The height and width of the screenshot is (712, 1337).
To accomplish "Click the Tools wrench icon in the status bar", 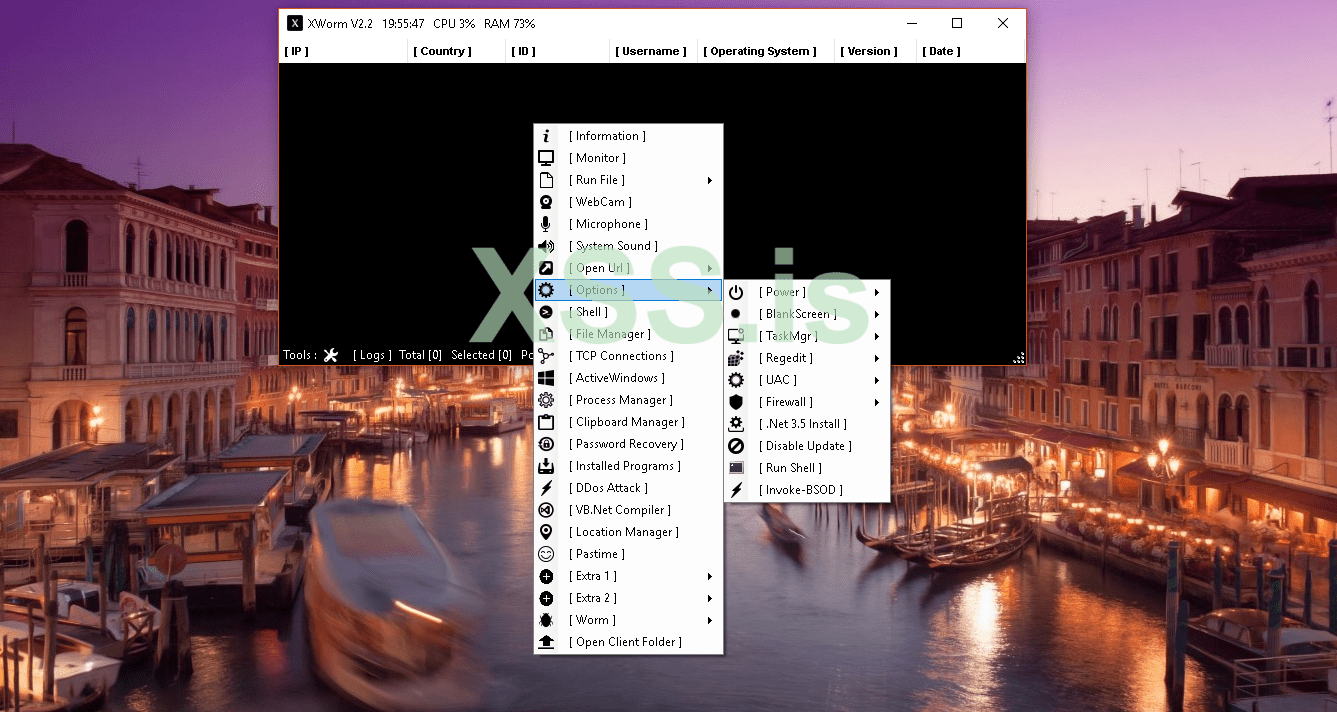I will [331, 355].
